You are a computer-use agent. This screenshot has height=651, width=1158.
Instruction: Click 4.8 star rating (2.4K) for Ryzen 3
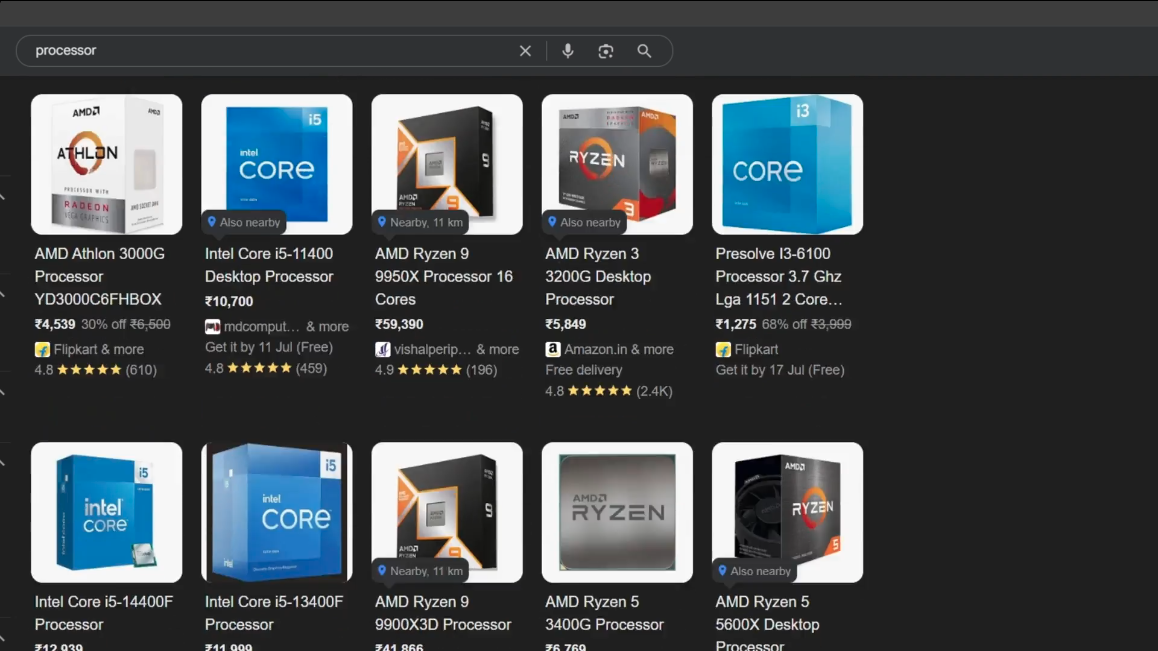point(609,391)
